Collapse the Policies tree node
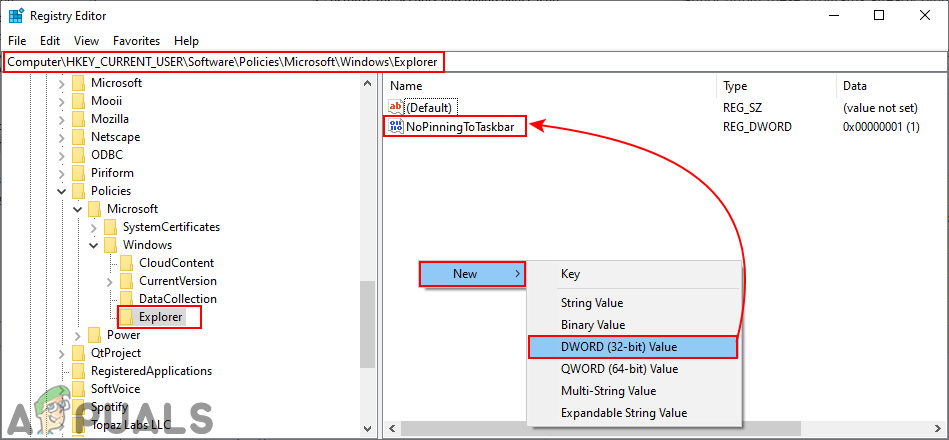949x440 pixels. click(62, 191)
